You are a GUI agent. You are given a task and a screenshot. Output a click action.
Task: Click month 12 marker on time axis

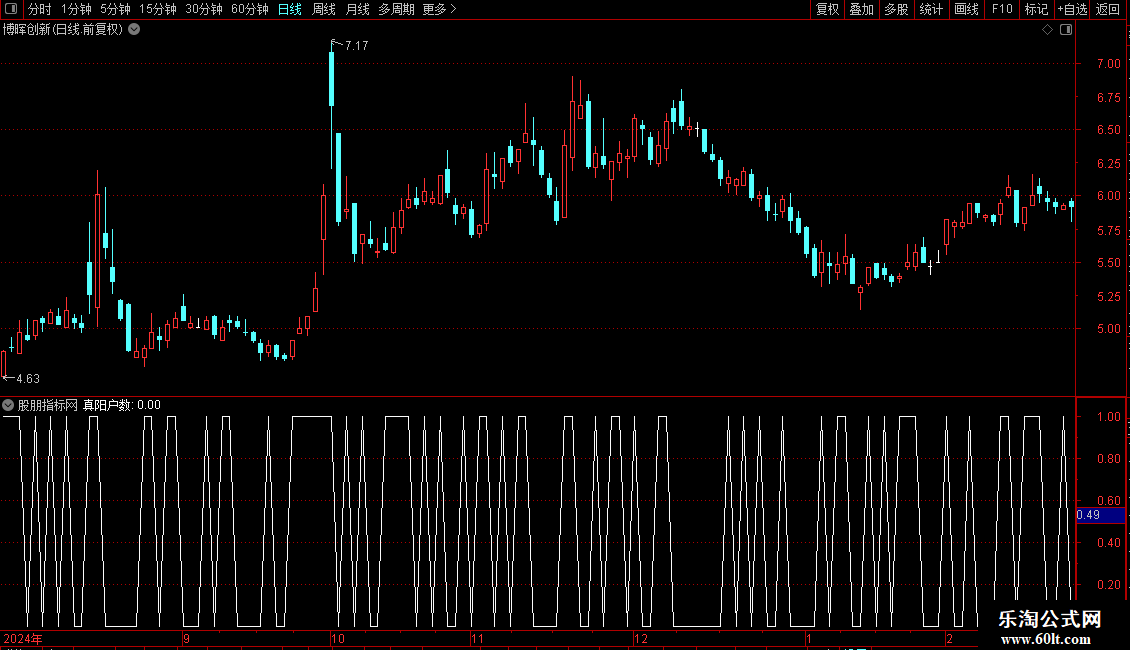(641, 638)
